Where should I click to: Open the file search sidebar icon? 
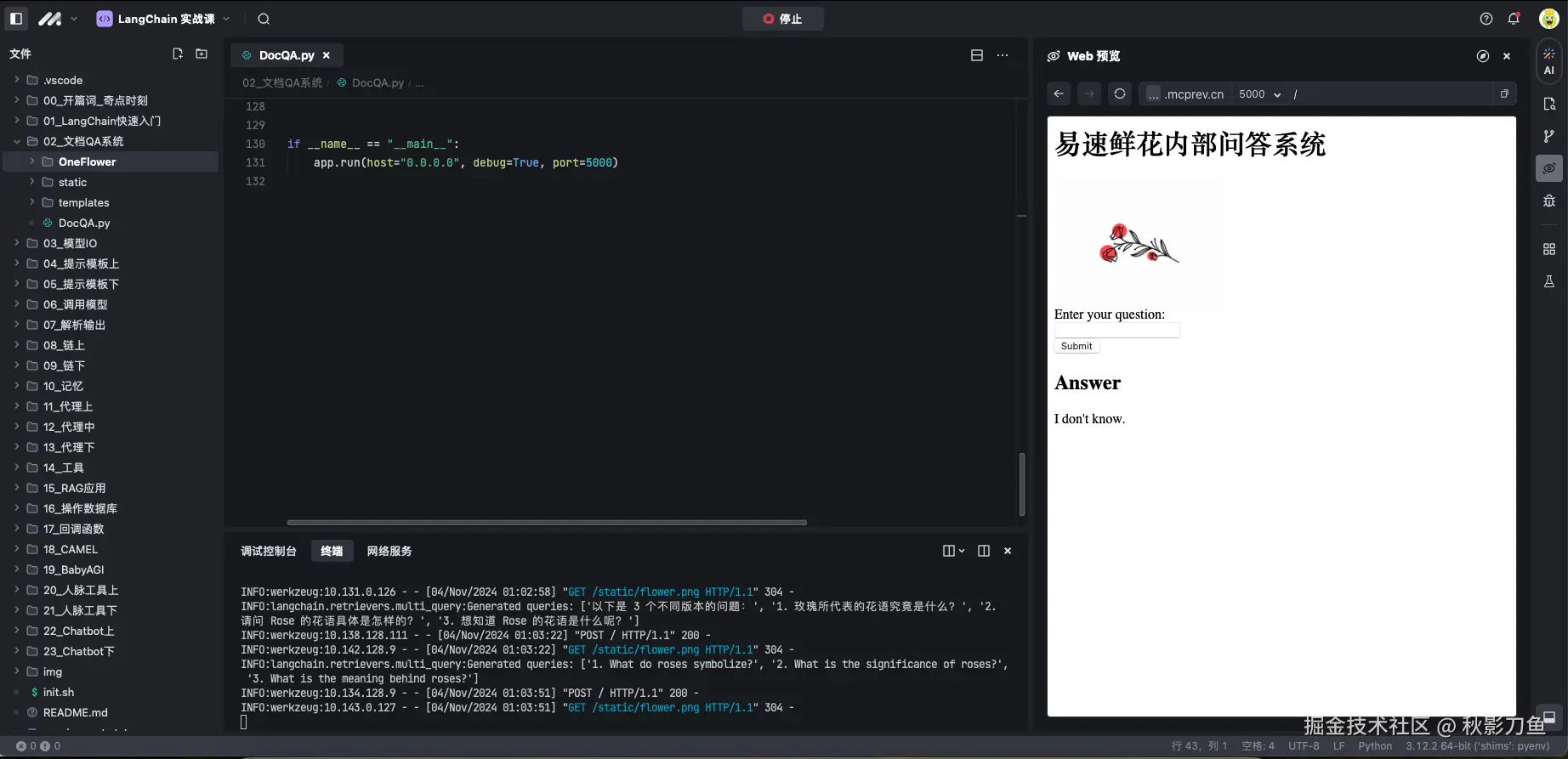pyautogui.click(x=1549, y=104)
